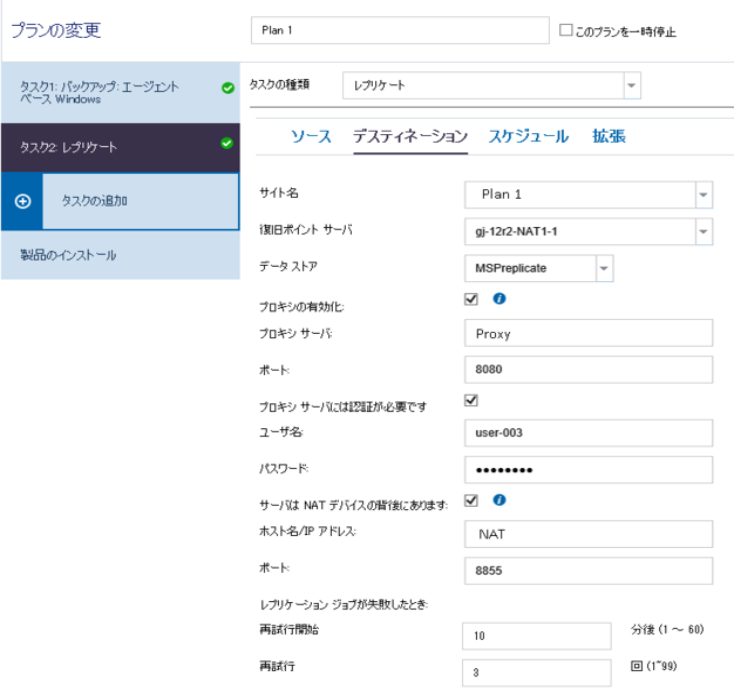The height and width of the screenshot is (695, 734).
Task: Select 製品のインストール in the sidebar
Action: click(69, 256)
